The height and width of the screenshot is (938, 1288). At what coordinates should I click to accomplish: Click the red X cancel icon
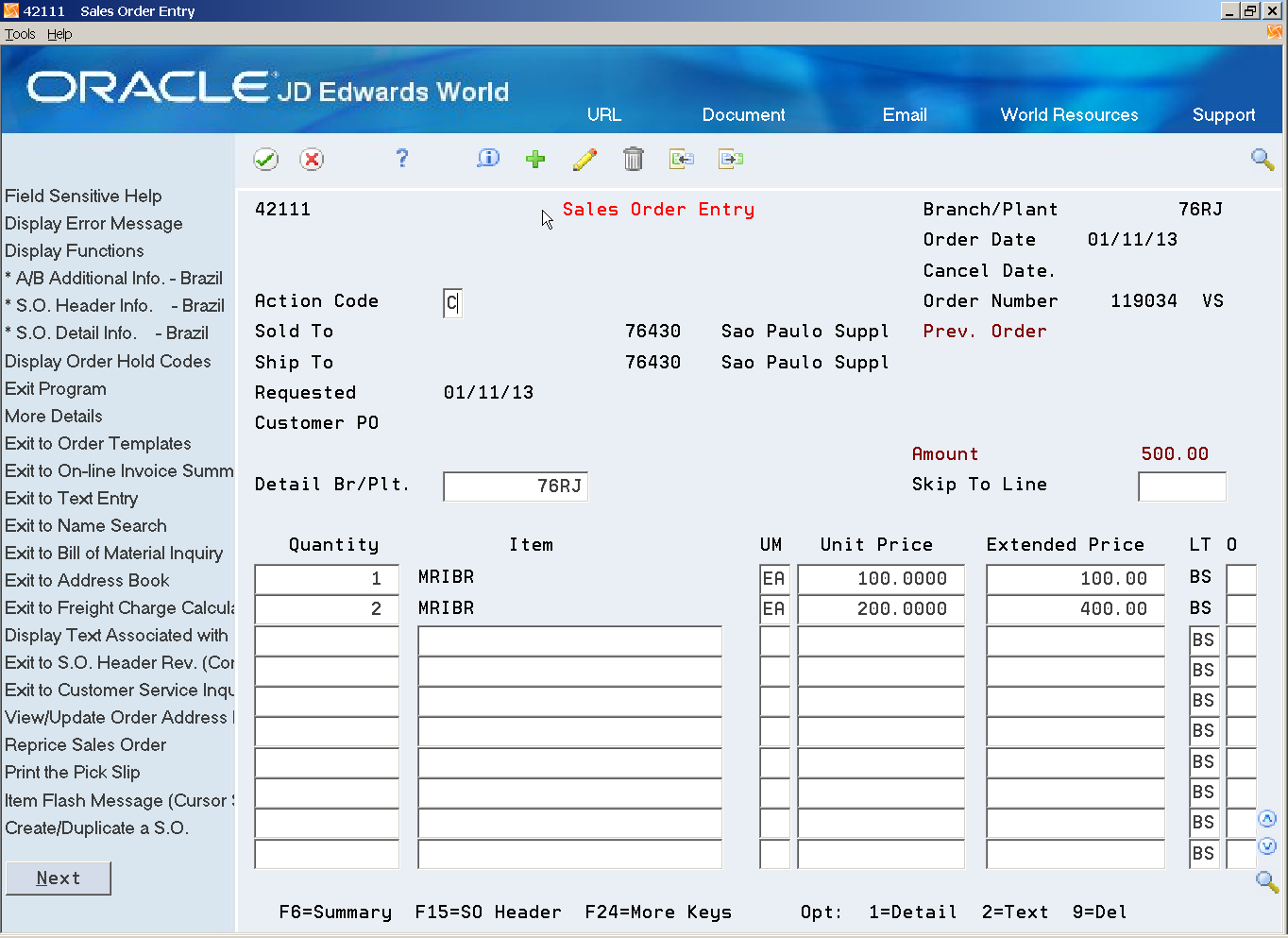coord(312,160)
